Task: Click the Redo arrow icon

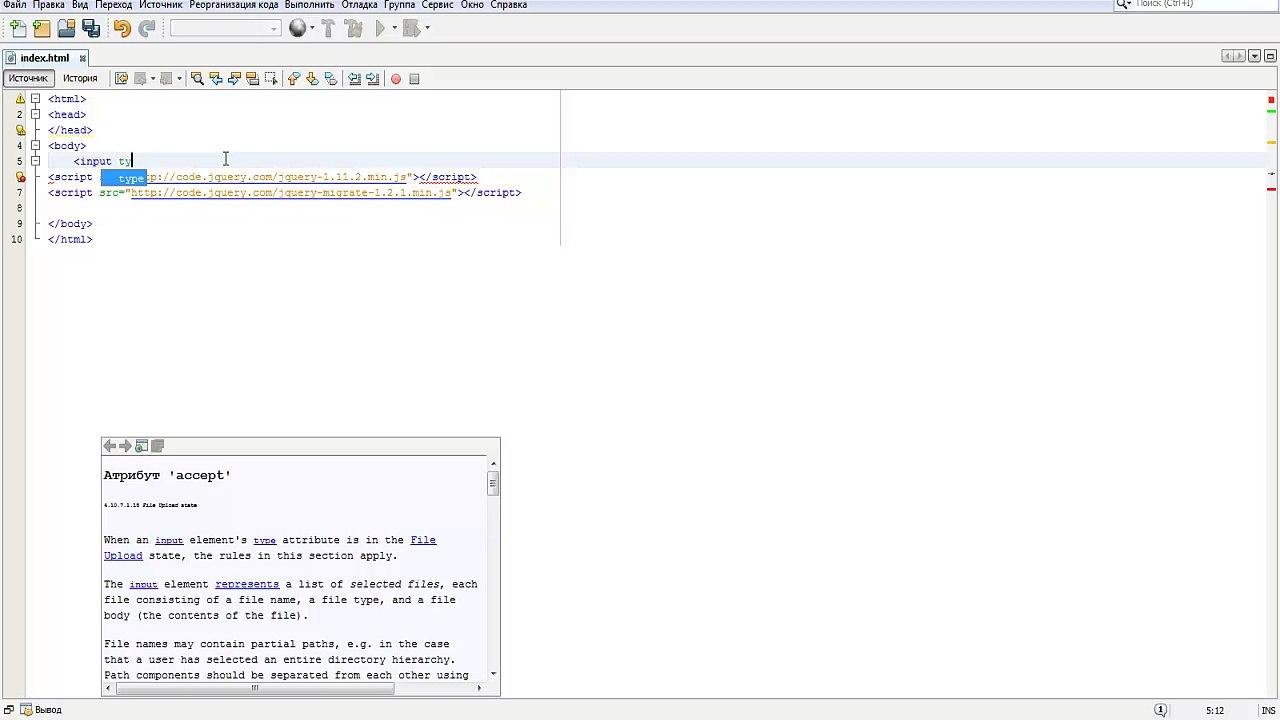Action: (x=147, y=29)
